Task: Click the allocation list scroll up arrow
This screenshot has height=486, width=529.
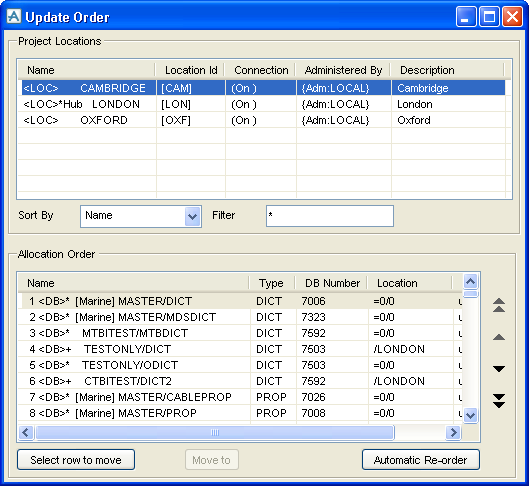Action: [470, 281]
